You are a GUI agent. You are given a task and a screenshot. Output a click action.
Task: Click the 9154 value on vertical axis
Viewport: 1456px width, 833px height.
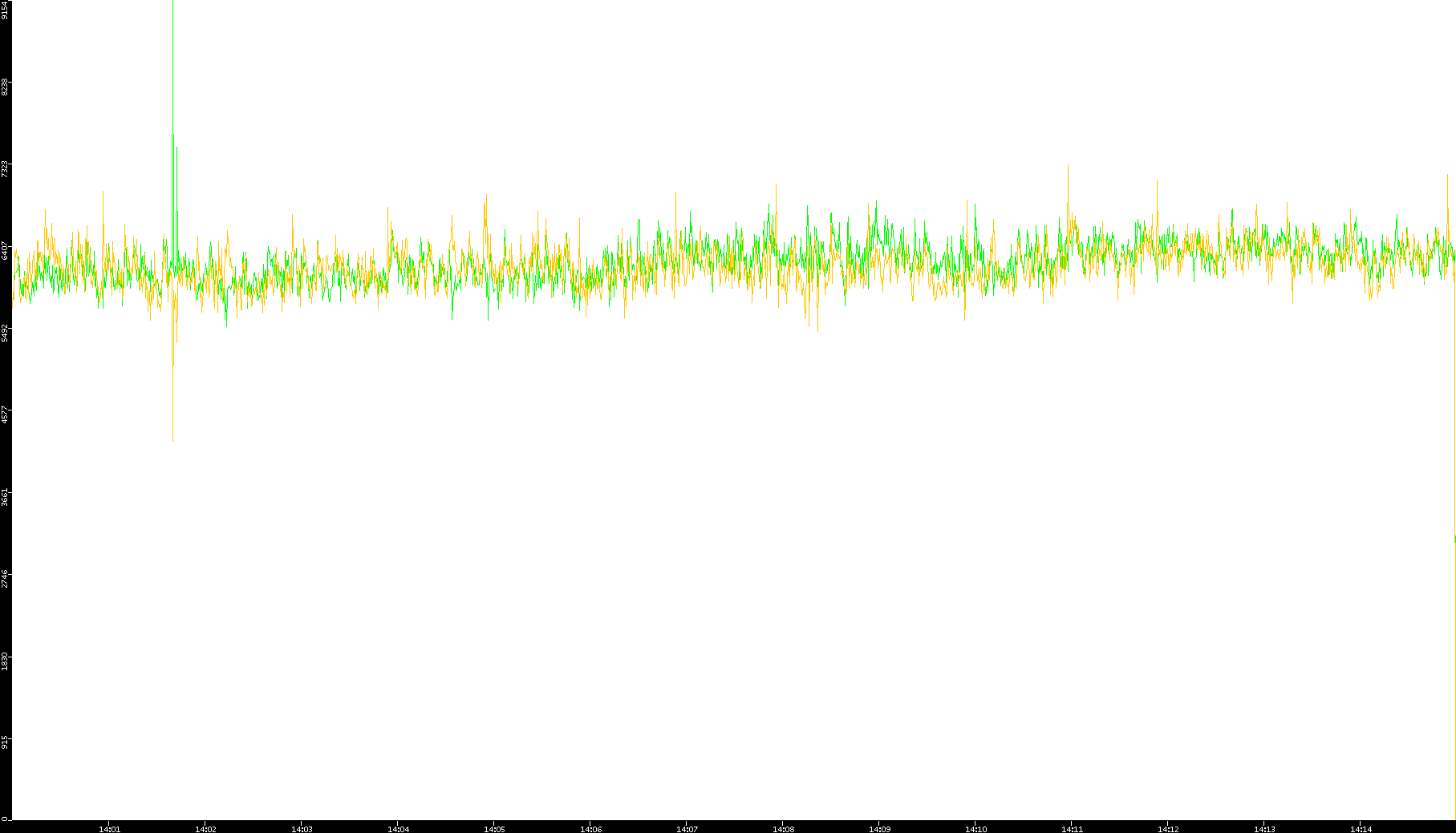point(5,10)
